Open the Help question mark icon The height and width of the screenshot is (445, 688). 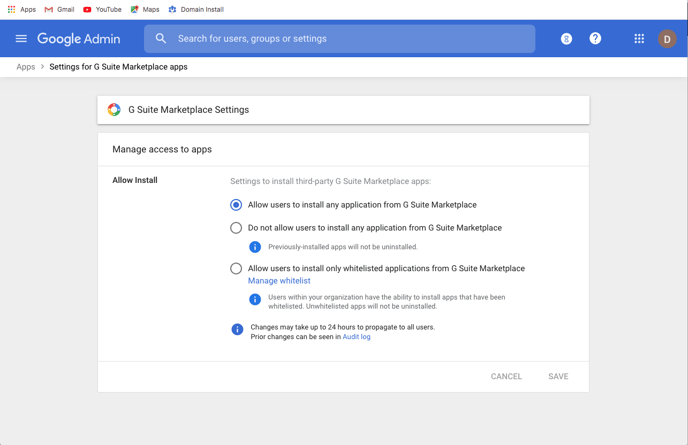coord(595,39)
